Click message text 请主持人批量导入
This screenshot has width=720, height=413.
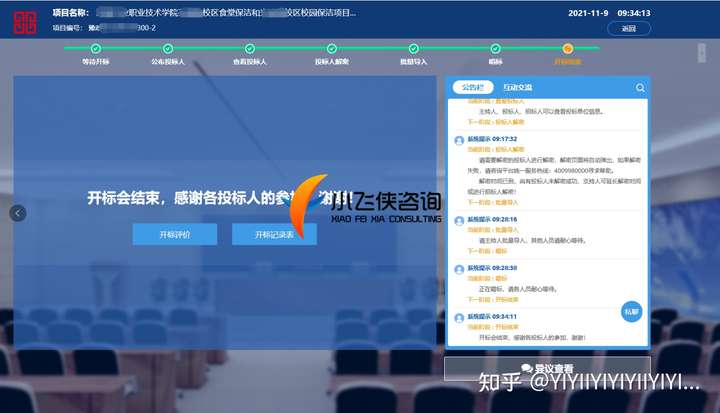533,240
